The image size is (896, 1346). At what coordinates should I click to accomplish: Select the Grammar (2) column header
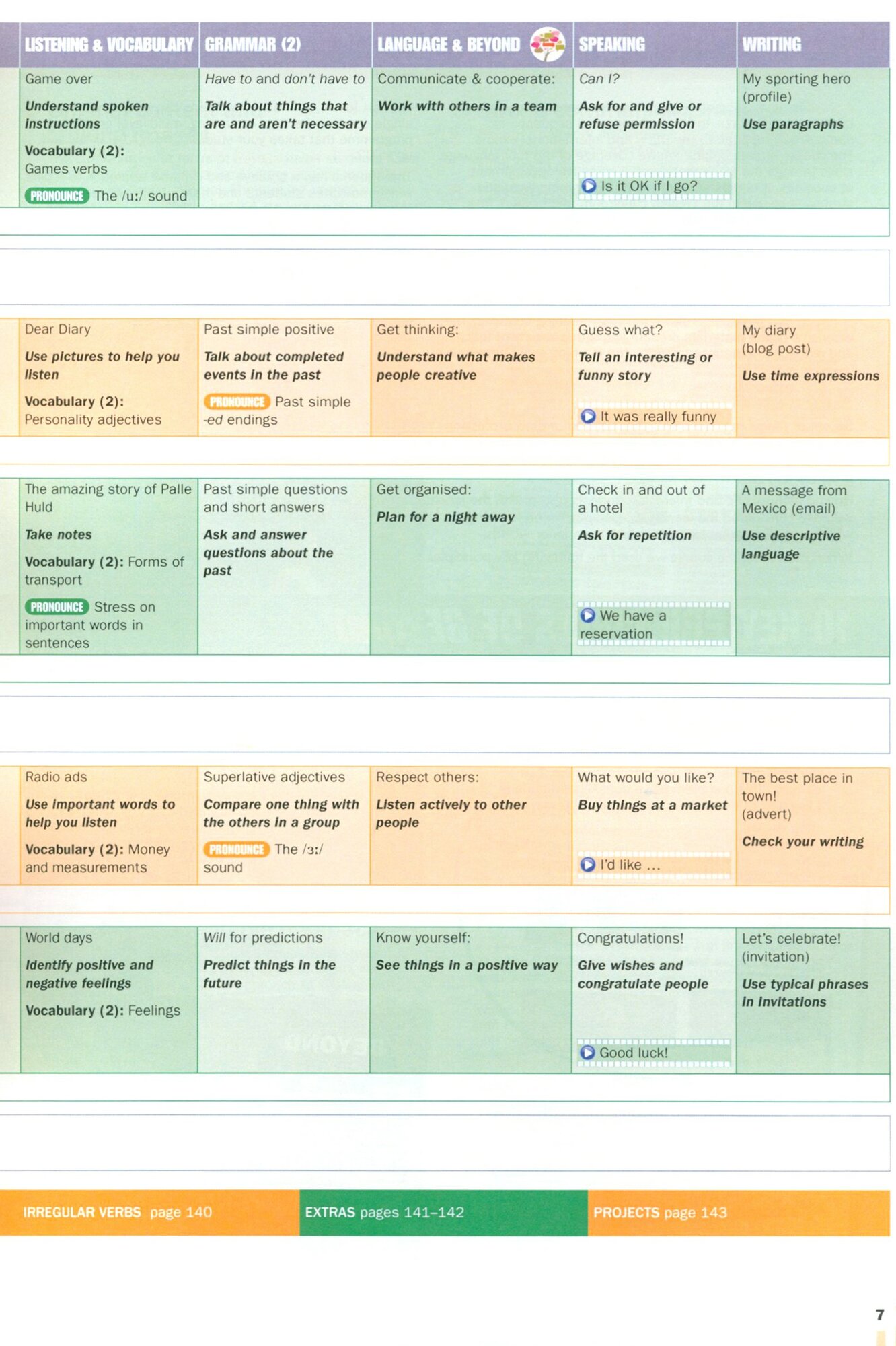coord(253,45)
